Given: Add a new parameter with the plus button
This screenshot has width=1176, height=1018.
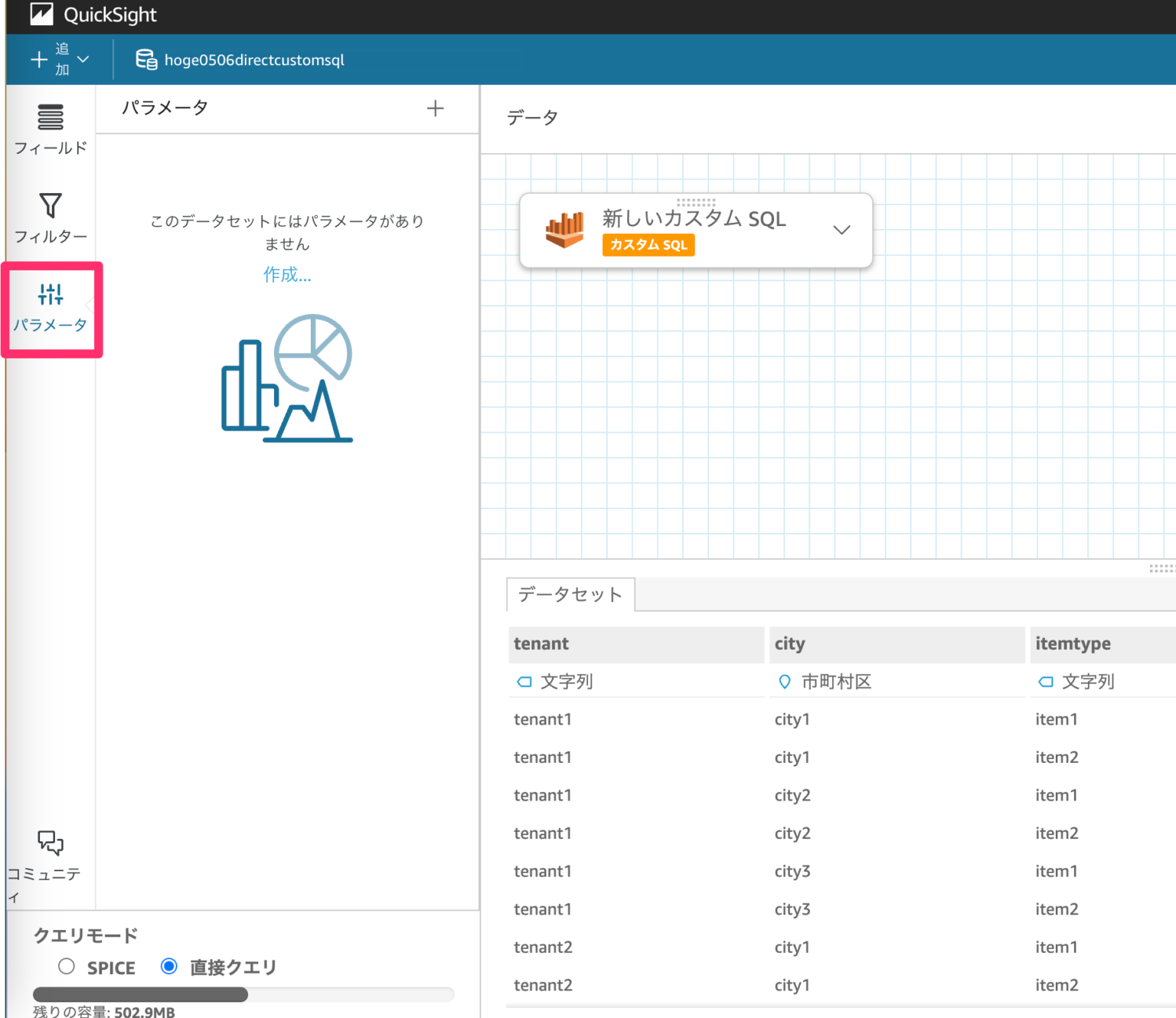Looking at the screenshot, I should [x=435, y=108].
